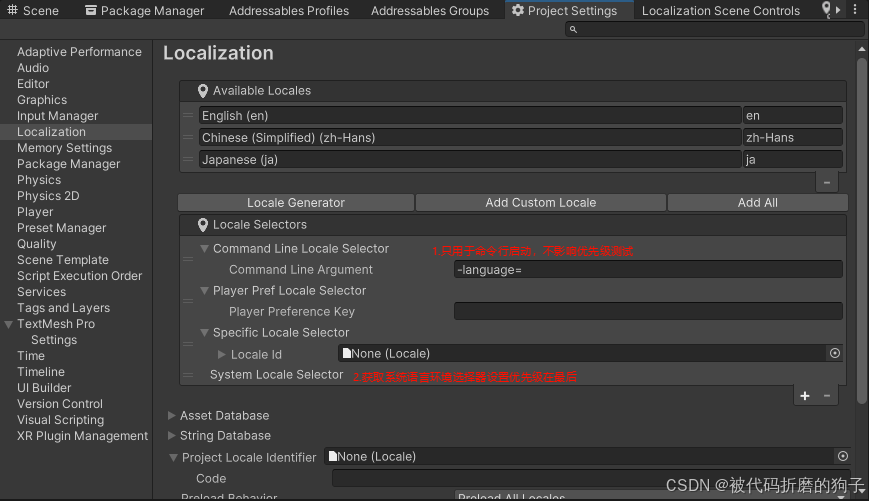Collapse the Project Locale Identifier foldout
The image size is (869, 501).
tap(173, 458)
